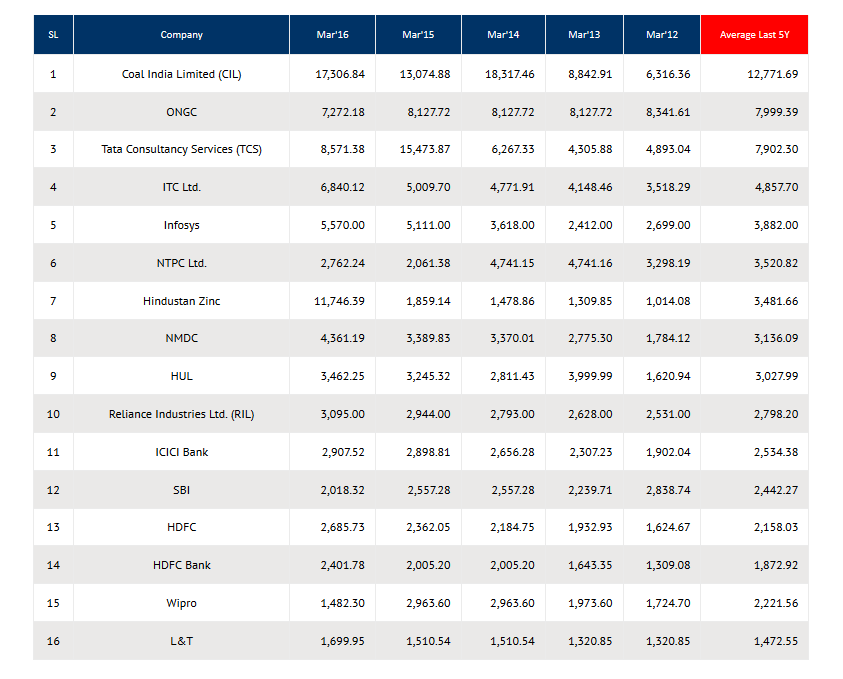Select the NTPC Ltd. company cell
This screenshot has height=679, width=843.
coord(182,263)
